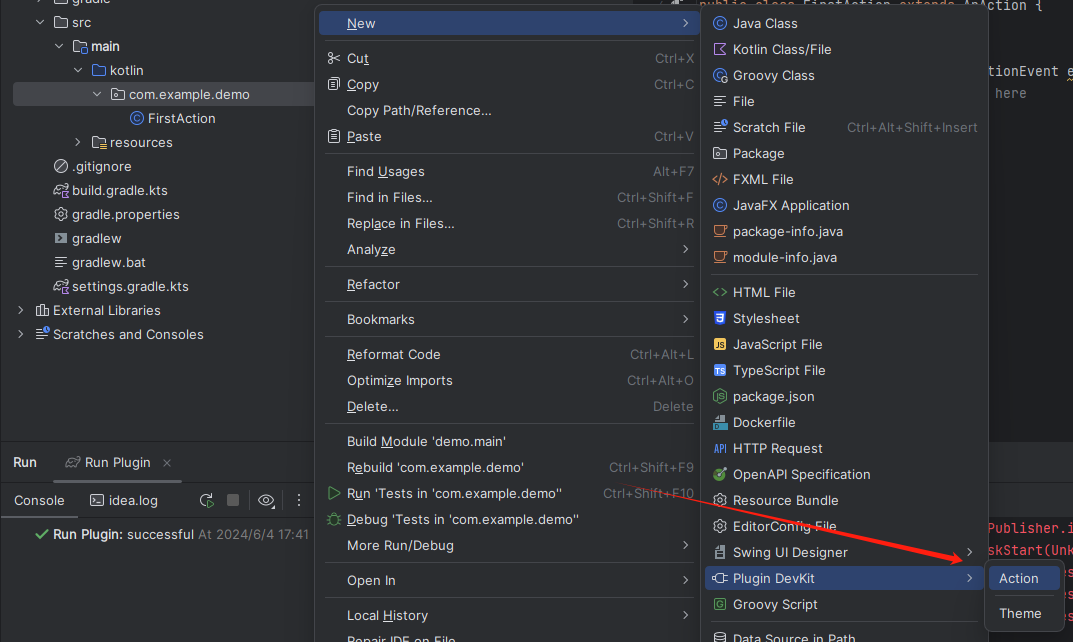This screenshot has height=642, width=1073.
Task: Collapse the main folder chevron
Action: click(59, 46)
